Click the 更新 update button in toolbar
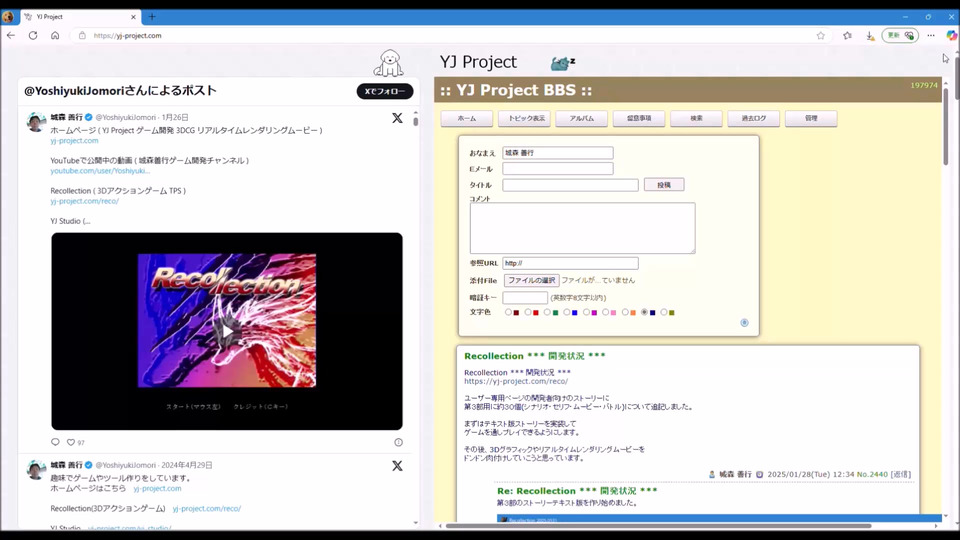 900,36
